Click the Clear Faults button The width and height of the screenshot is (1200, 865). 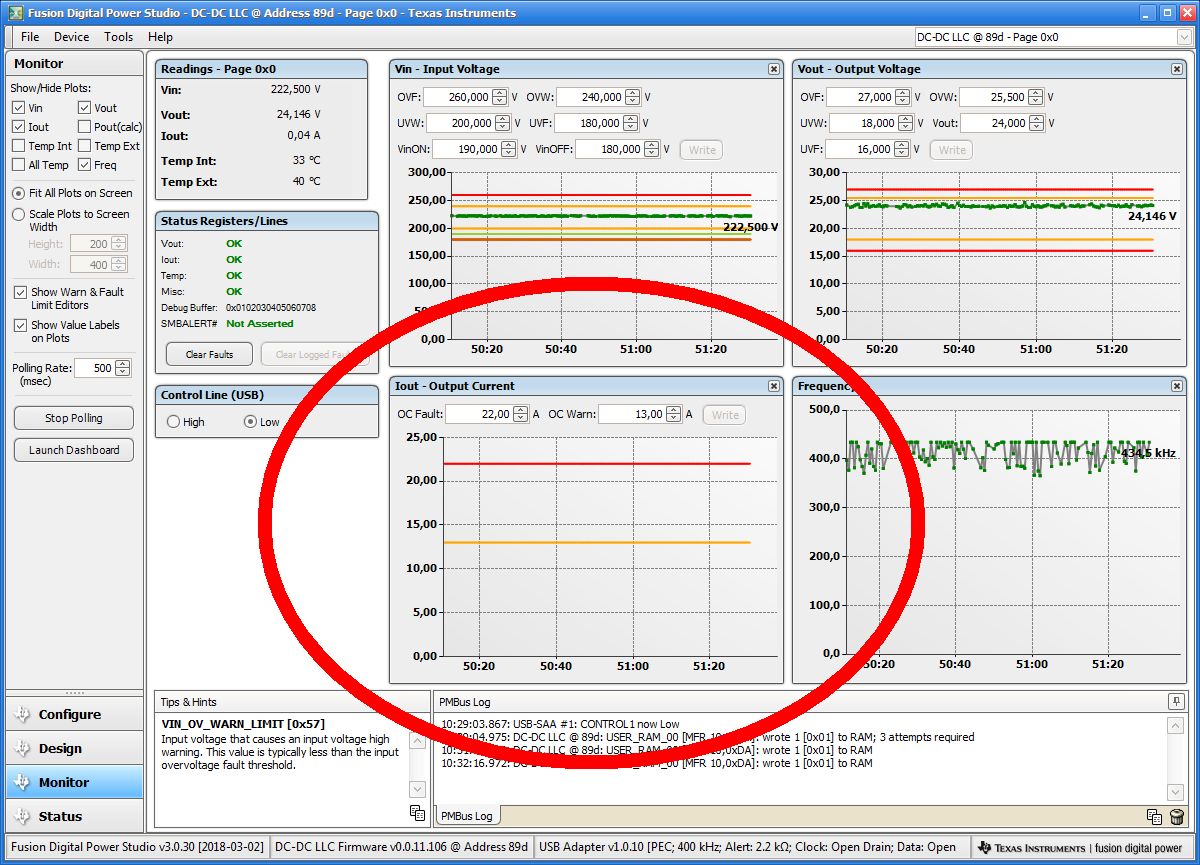coord(209,354)
